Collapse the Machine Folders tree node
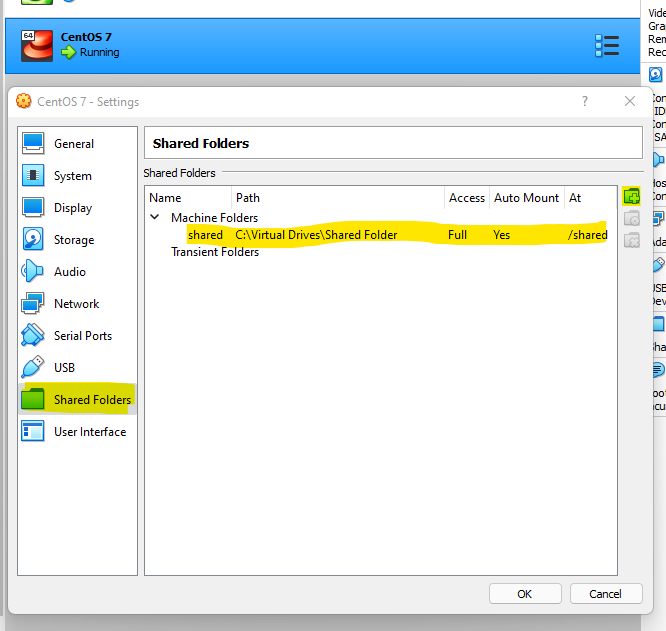 pyautogui.click(x=155, y=217)
